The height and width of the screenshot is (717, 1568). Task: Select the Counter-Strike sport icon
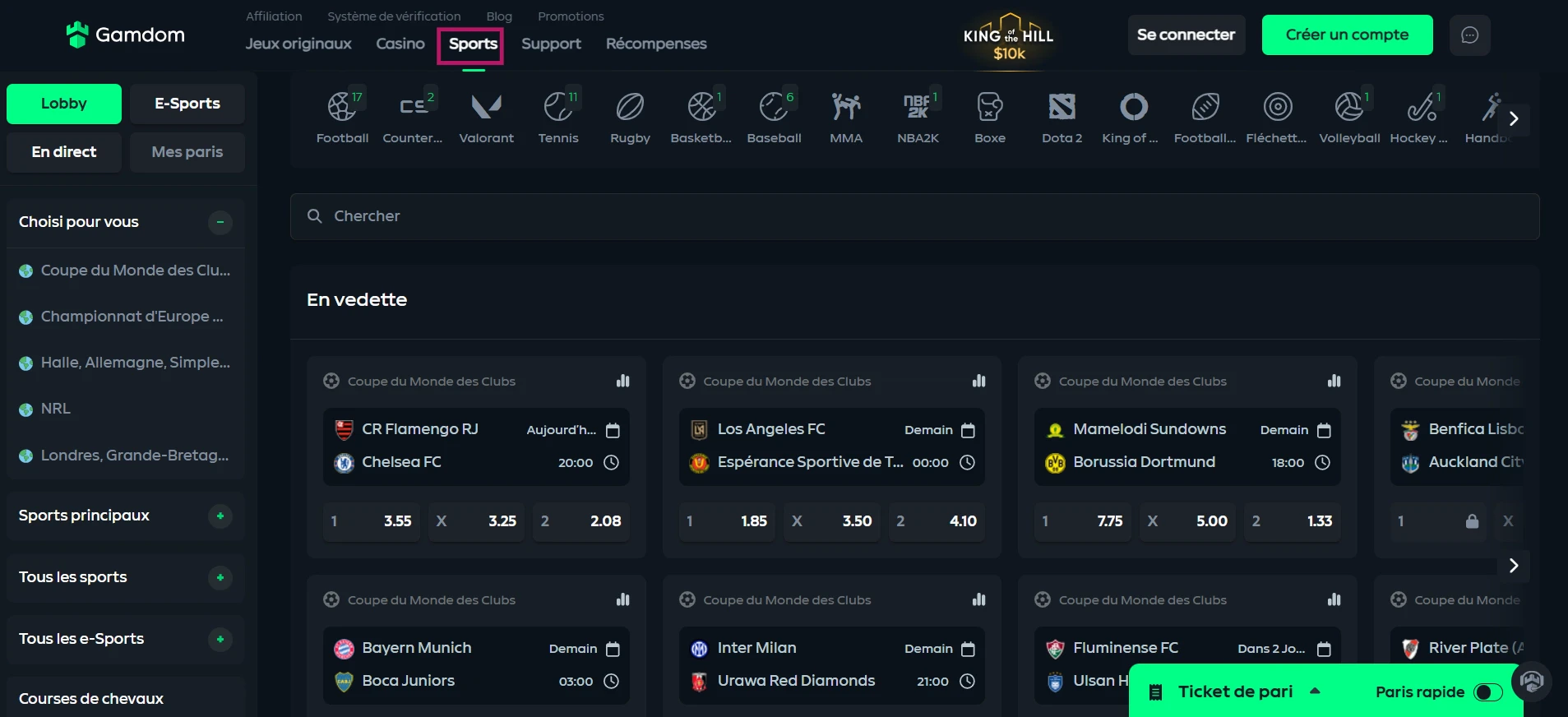click(x=413, y=117)
